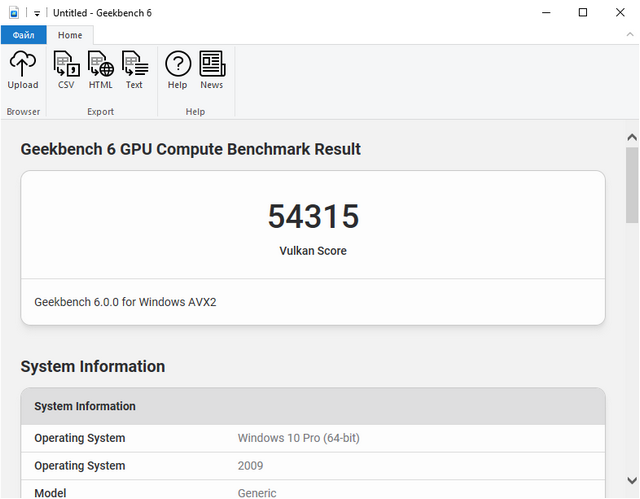Export results as Text
This screenshot has height=499, width=640.
click(x=134, y=70)
